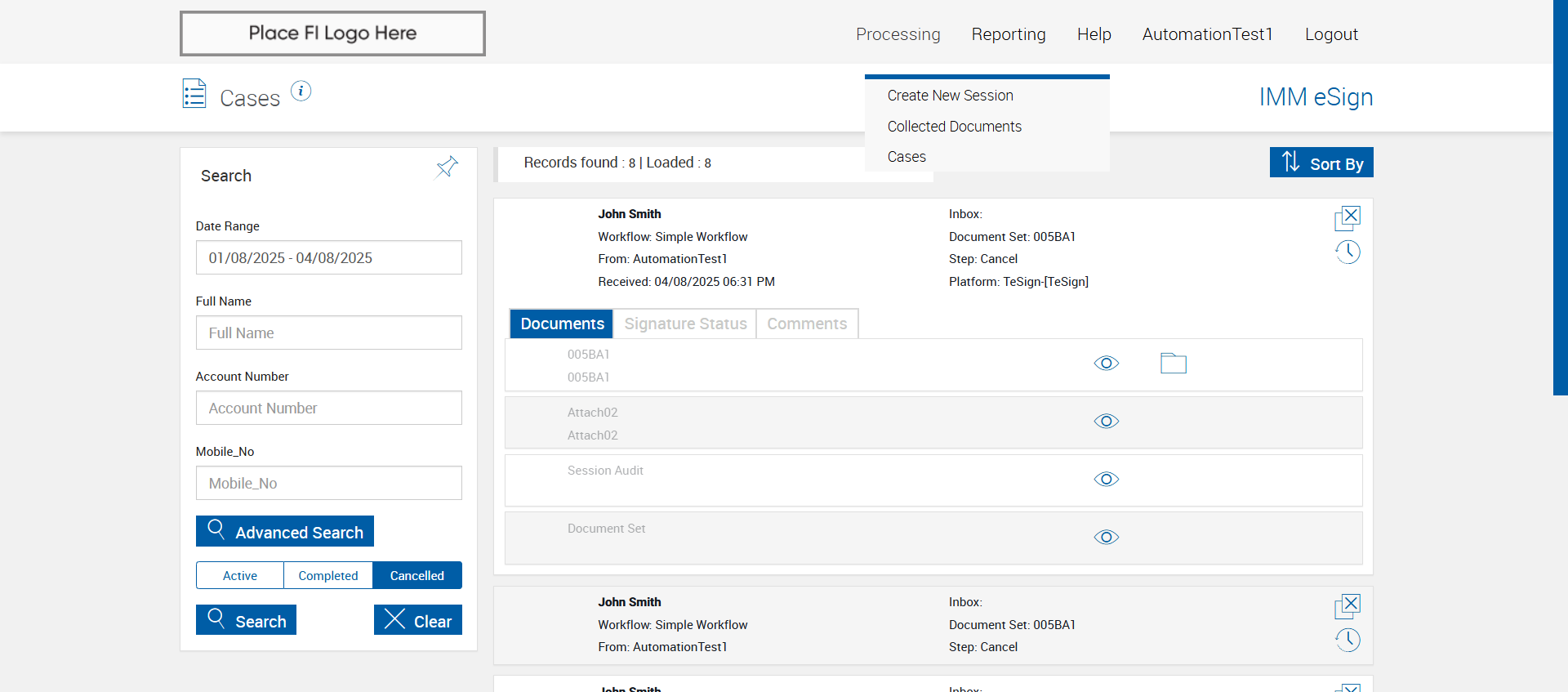View Attach02 document via eye icon
The width and height of the screenshot is (1568, 692).
(1106, 421)
